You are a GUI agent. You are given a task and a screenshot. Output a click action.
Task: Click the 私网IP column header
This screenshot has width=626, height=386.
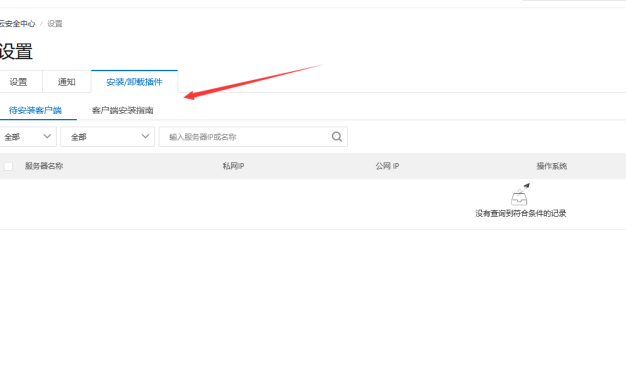tap(234, 166)
